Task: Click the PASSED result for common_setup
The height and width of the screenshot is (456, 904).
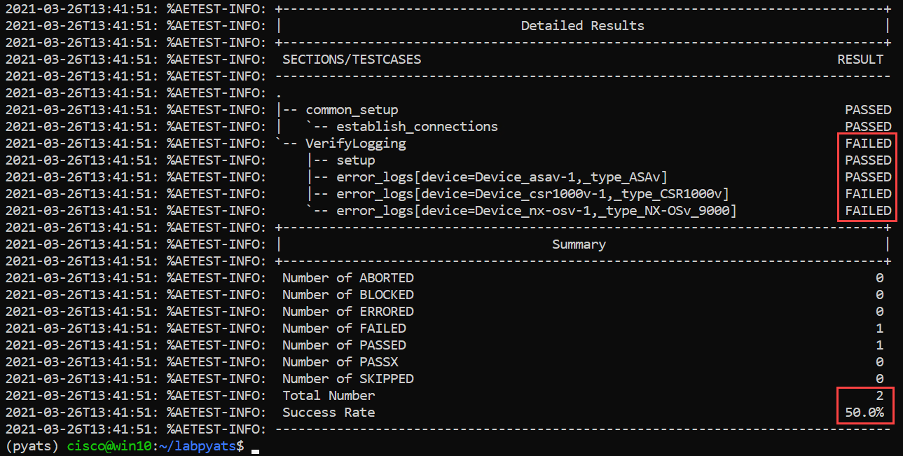Action: coord(868,110)
